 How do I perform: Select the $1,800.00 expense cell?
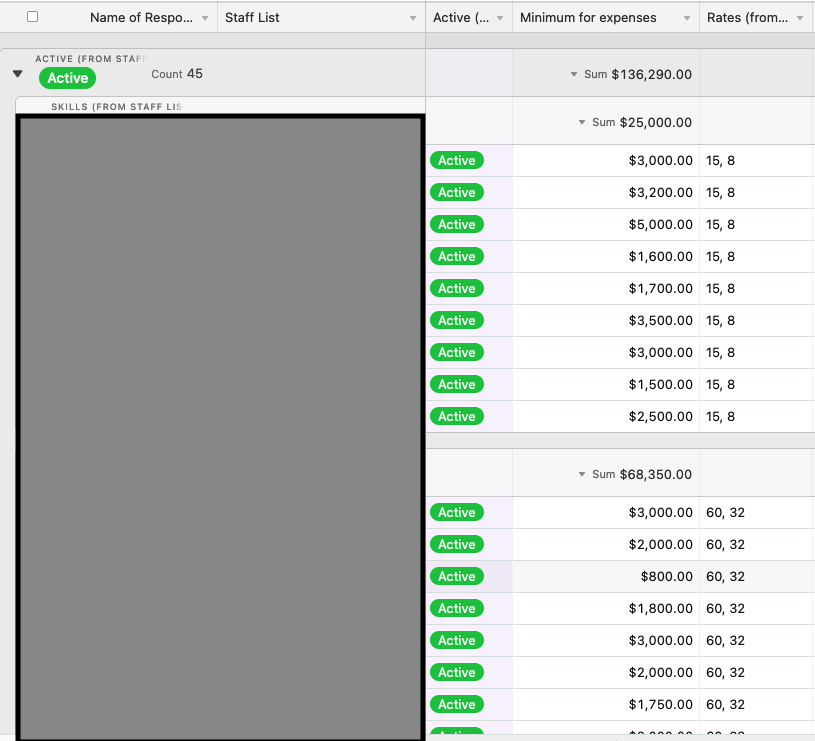(606, 608)
